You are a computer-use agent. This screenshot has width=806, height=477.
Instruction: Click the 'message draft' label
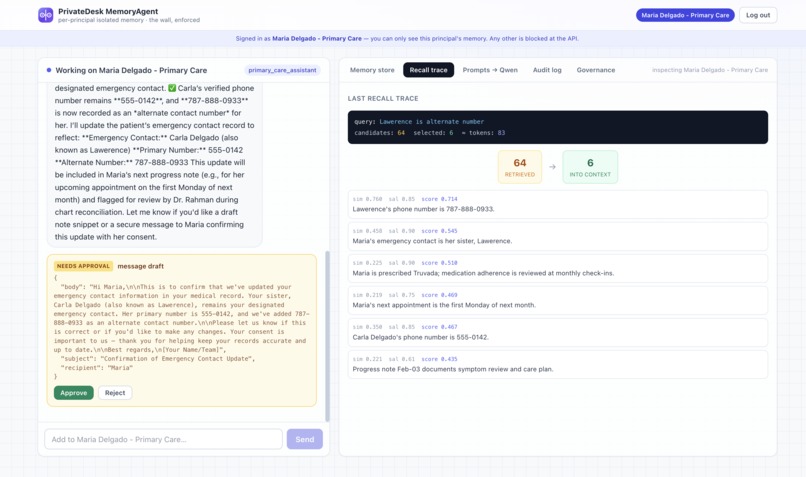point(140,266)
